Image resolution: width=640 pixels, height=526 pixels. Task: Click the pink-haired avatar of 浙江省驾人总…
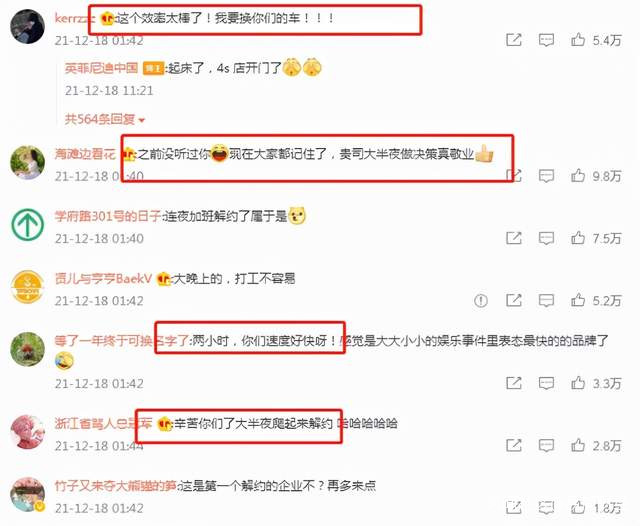[27, 432]
